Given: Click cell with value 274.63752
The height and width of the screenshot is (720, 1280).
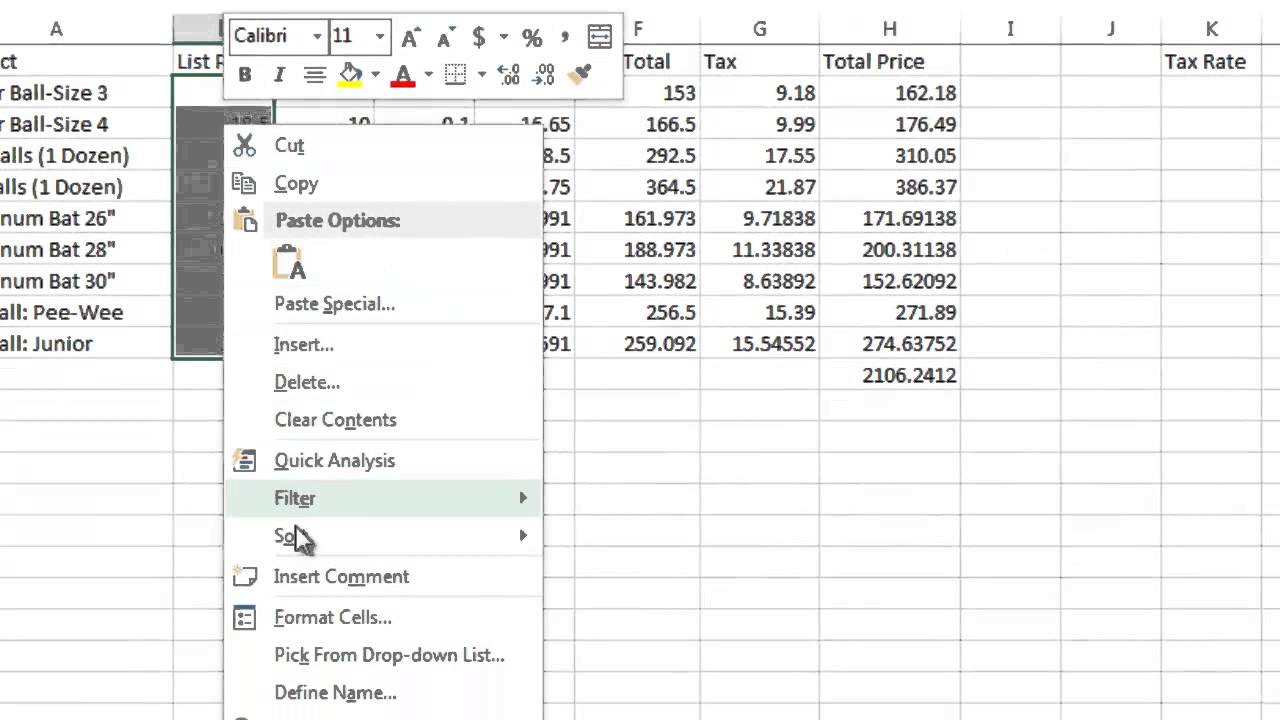Looking at the screenshot, I should coord(890,344).
